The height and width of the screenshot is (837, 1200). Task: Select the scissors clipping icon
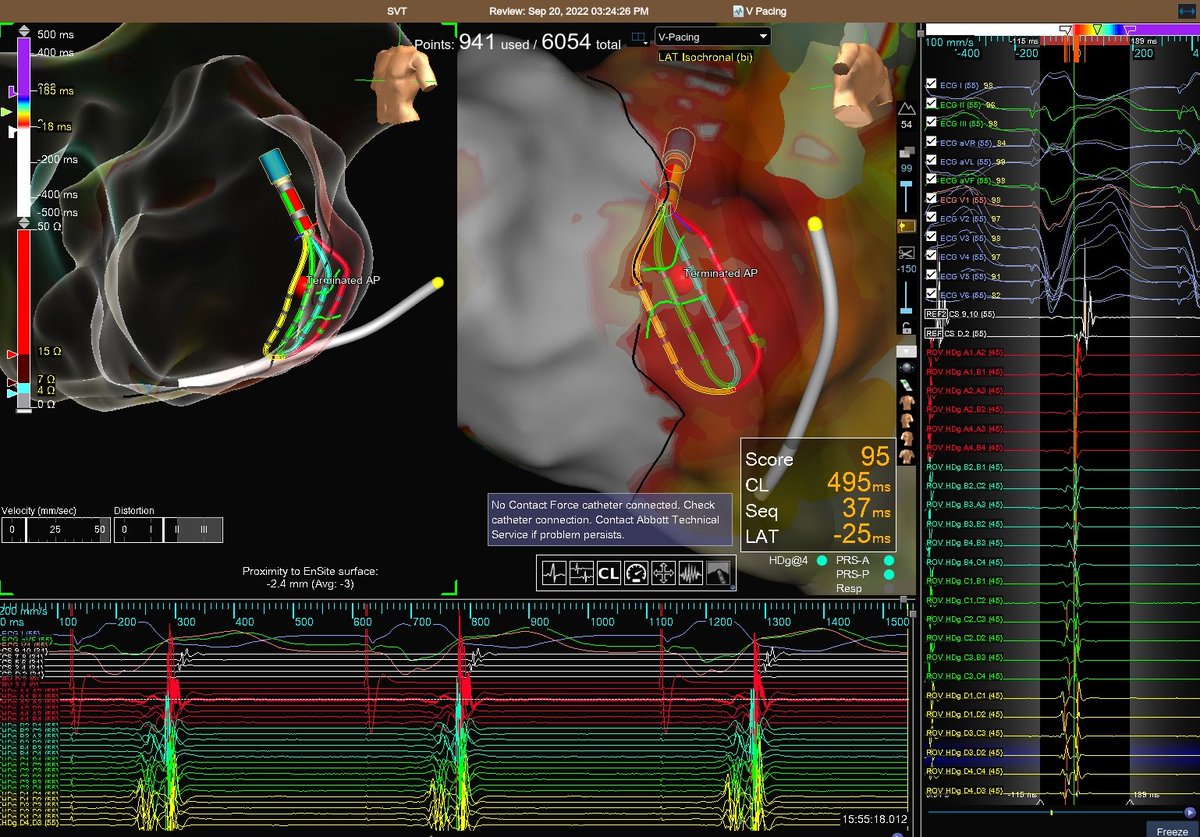click(x=907, y=253)
